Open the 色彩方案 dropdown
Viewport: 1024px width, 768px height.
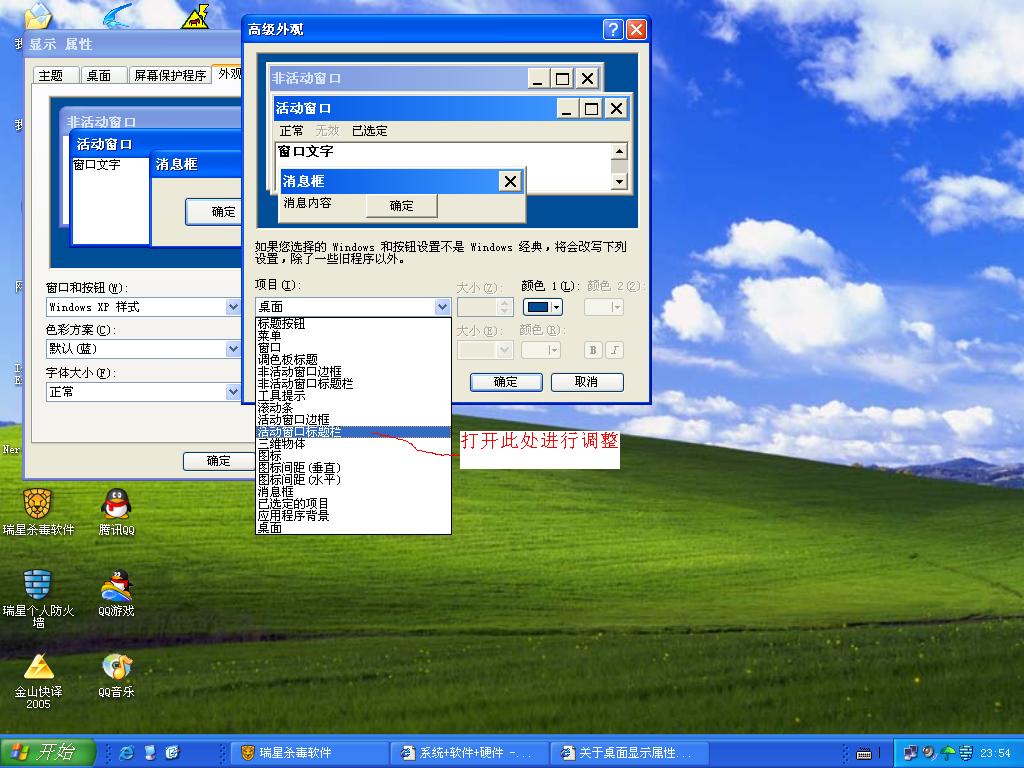233,349
